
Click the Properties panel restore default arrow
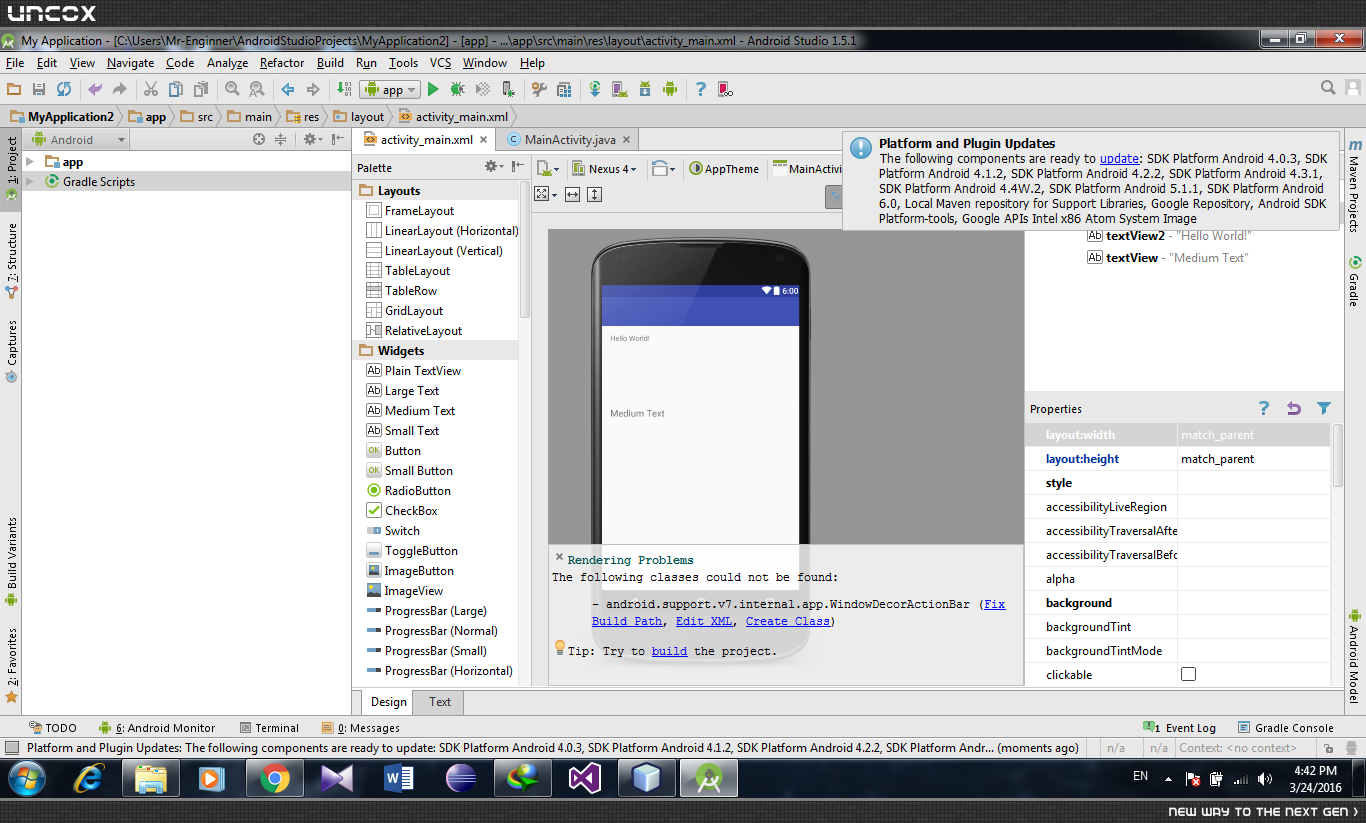pos(1294,408)
